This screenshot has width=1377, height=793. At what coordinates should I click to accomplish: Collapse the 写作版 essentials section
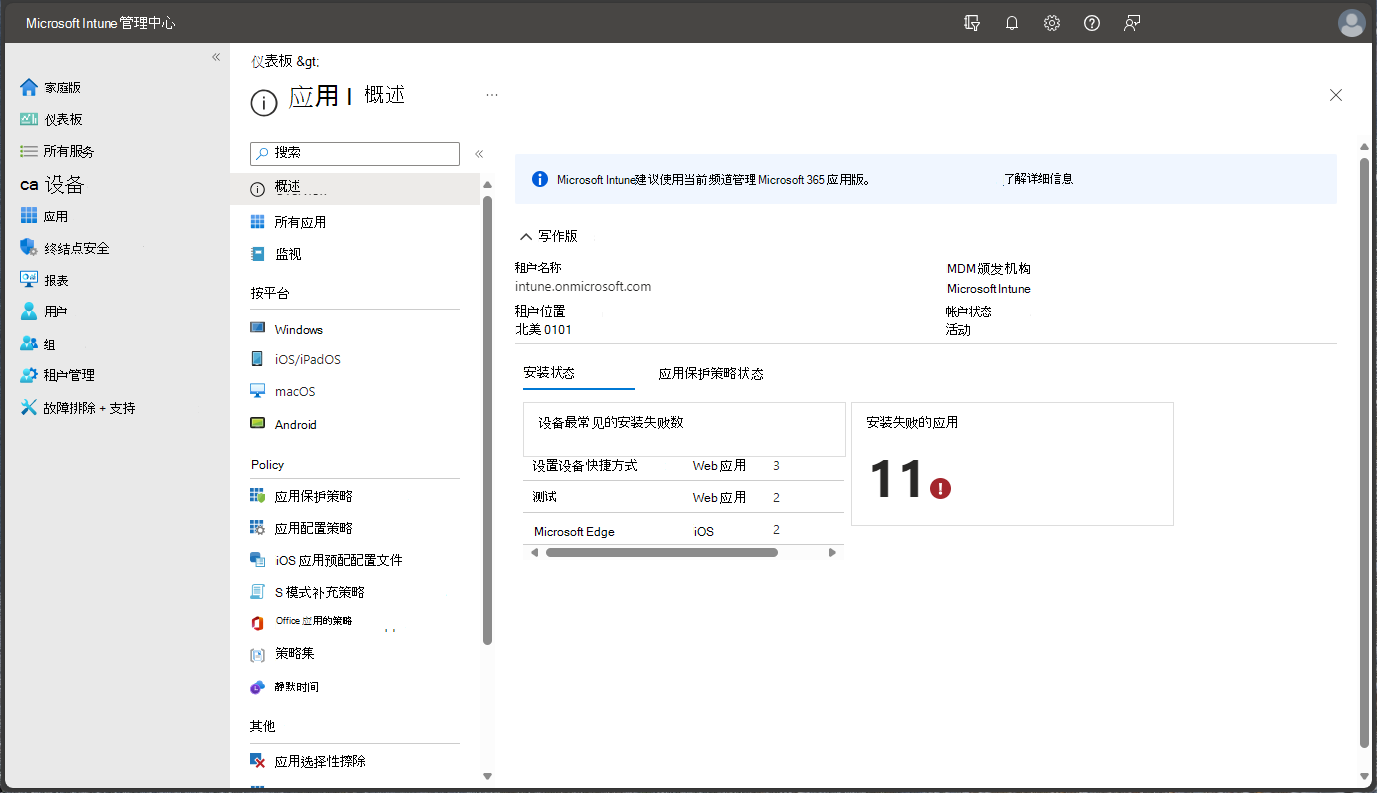pyautogui.click(x=526, y=237)
